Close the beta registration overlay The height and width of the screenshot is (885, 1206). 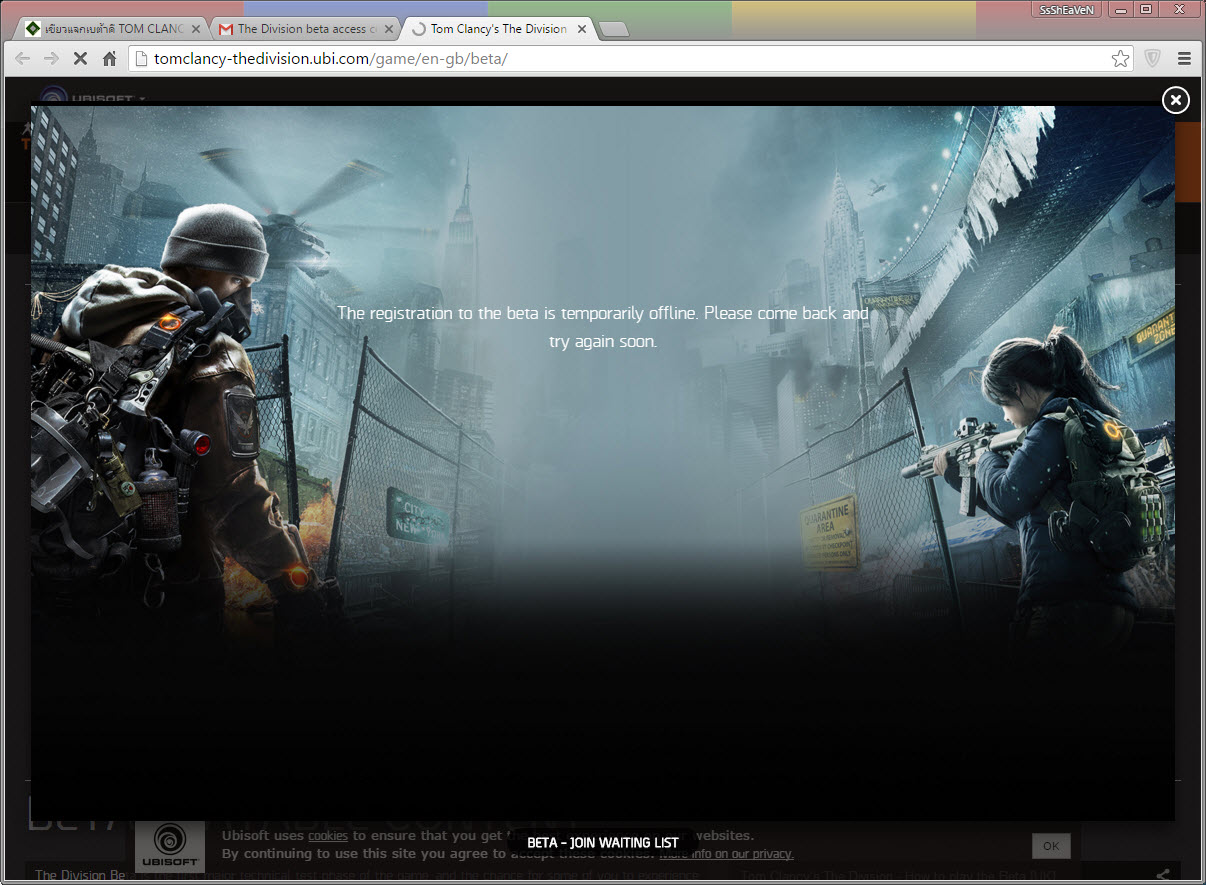(x=1176, y=100)
